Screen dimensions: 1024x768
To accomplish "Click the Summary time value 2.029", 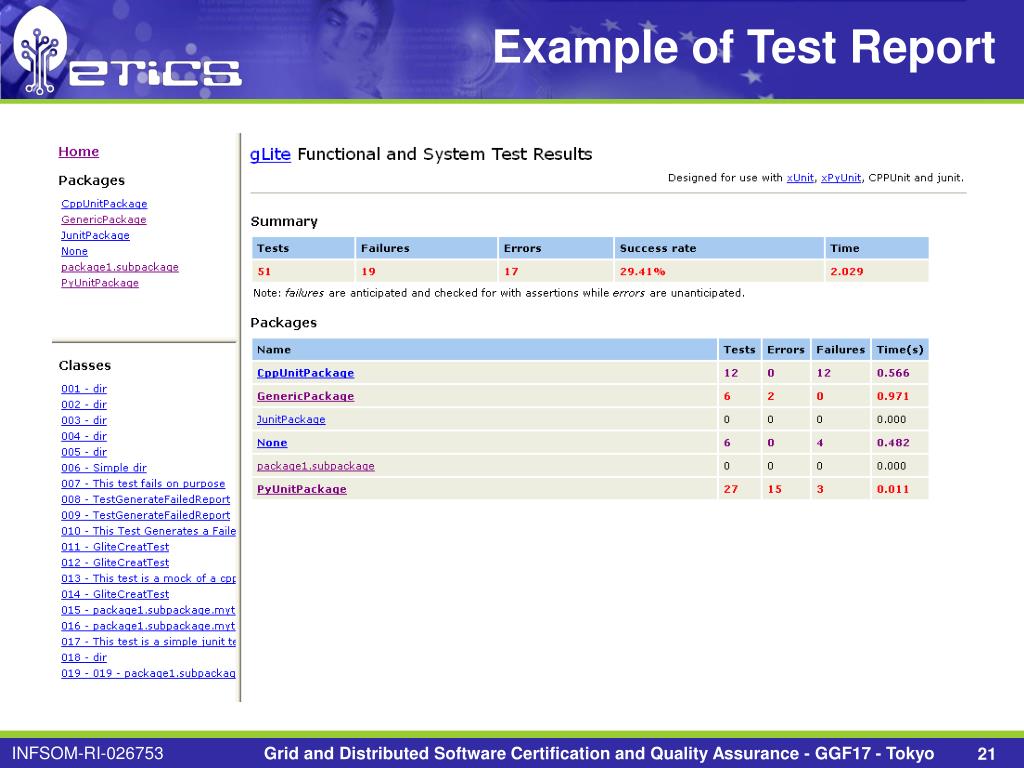I will (x=846, y=272).
